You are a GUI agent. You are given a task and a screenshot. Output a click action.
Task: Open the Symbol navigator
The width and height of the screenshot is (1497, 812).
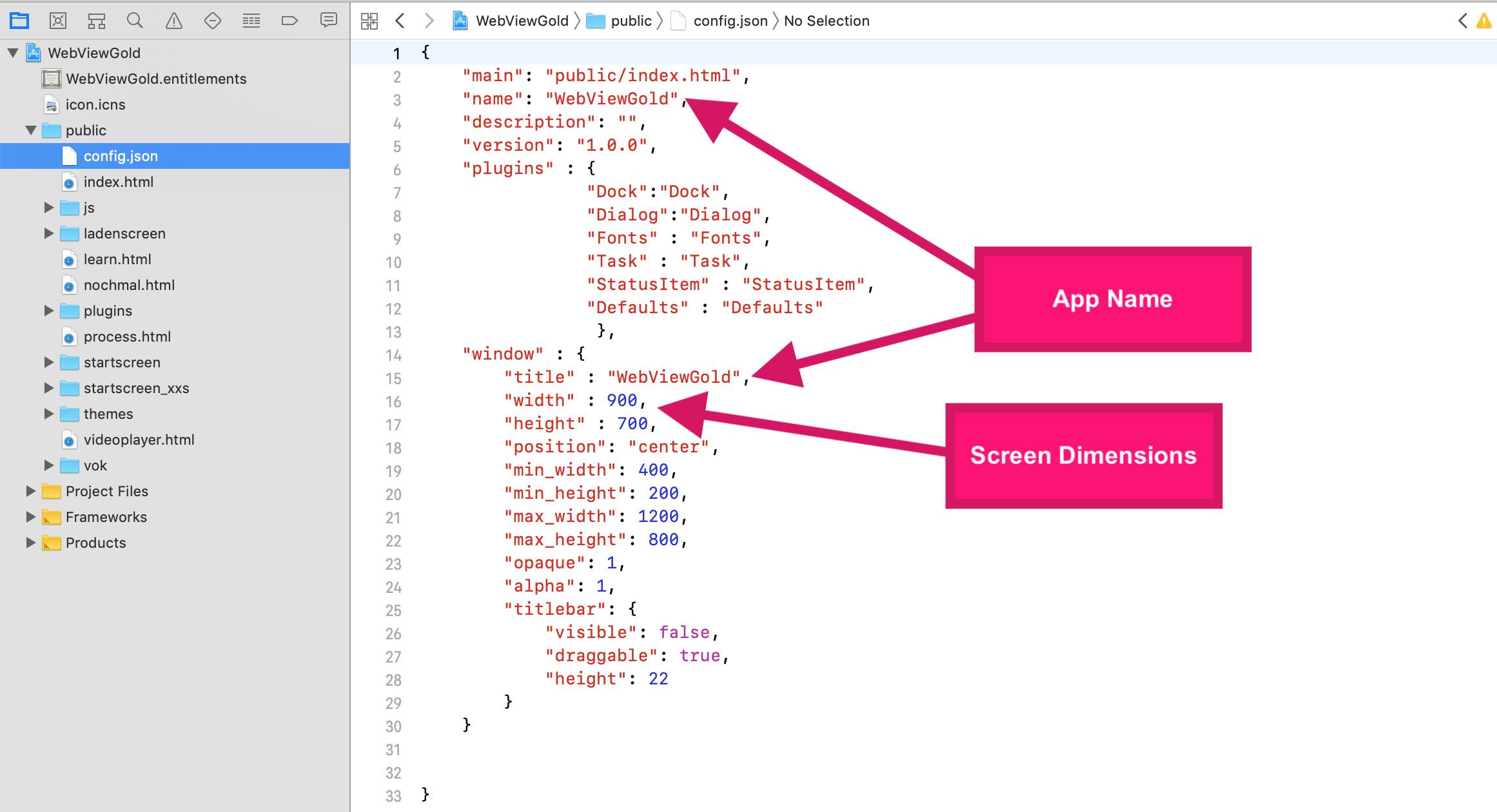[97, 21]
